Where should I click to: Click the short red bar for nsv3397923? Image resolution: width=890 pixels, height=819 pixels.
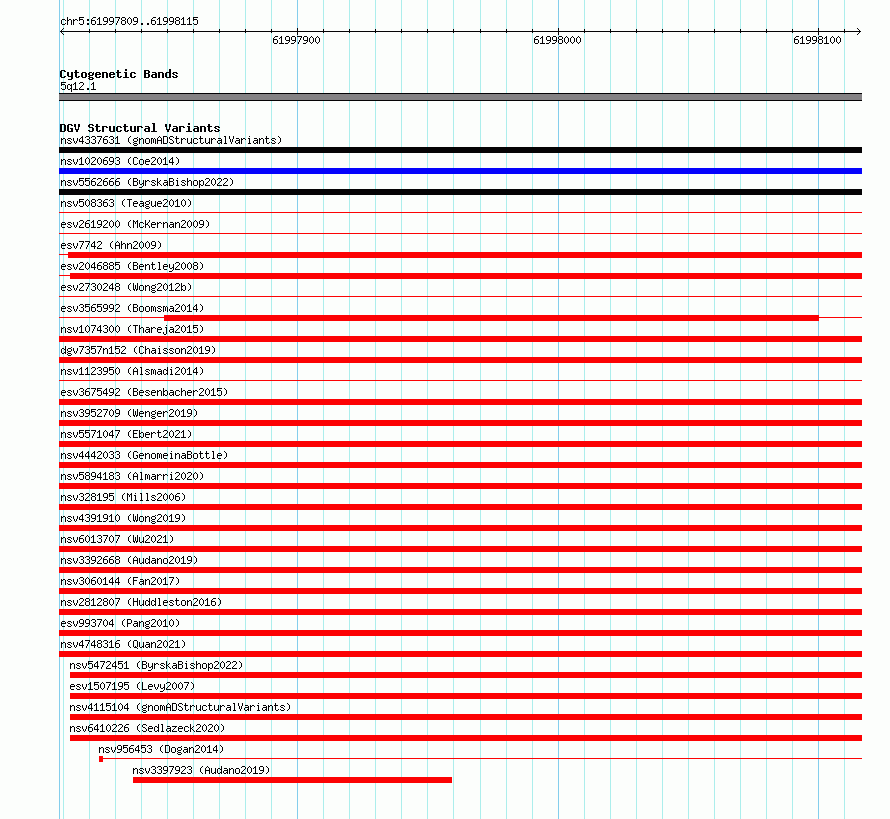click(x=292, y=780)
